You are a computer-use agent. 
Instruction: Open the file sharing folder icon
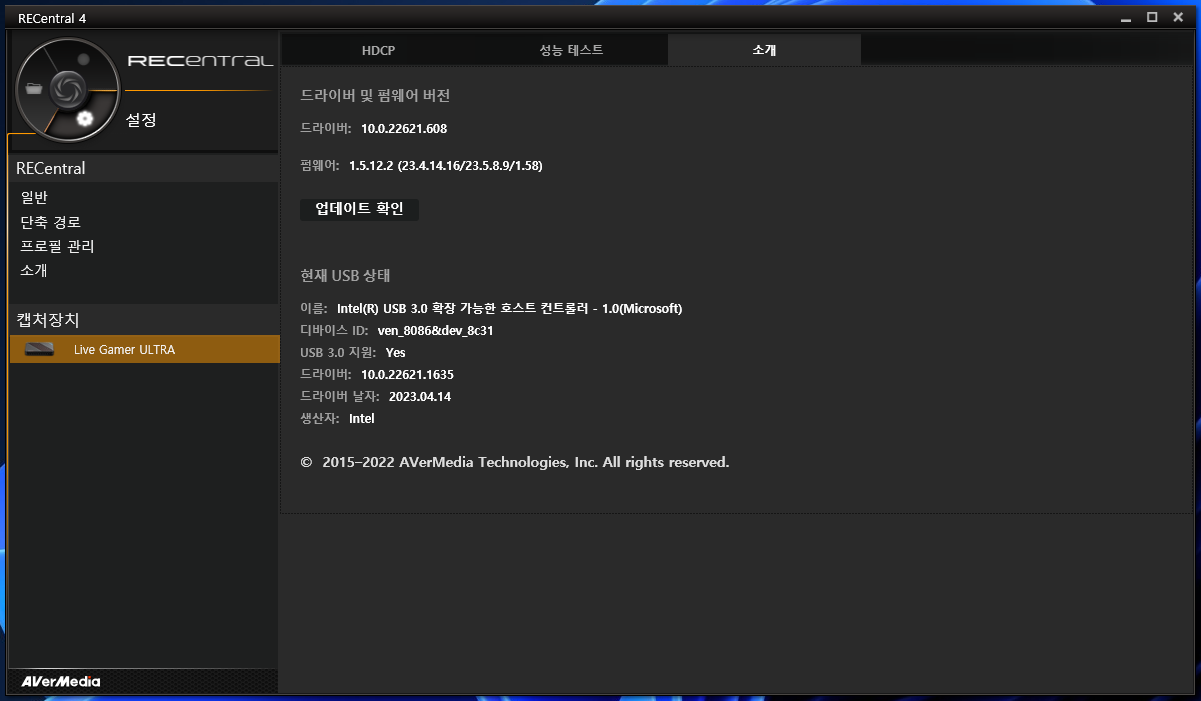(x=35, y=88)
